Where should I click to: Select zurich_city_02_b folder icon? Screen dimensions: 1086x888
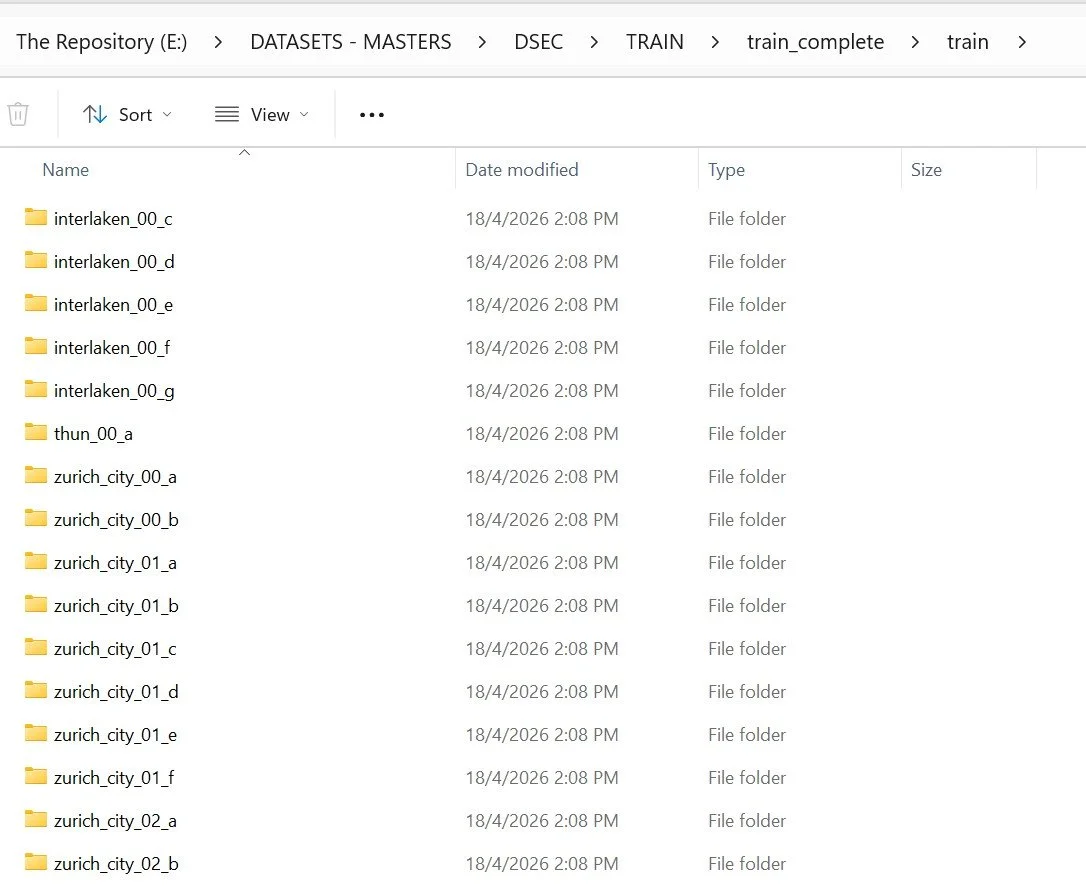tap(35, 862)
